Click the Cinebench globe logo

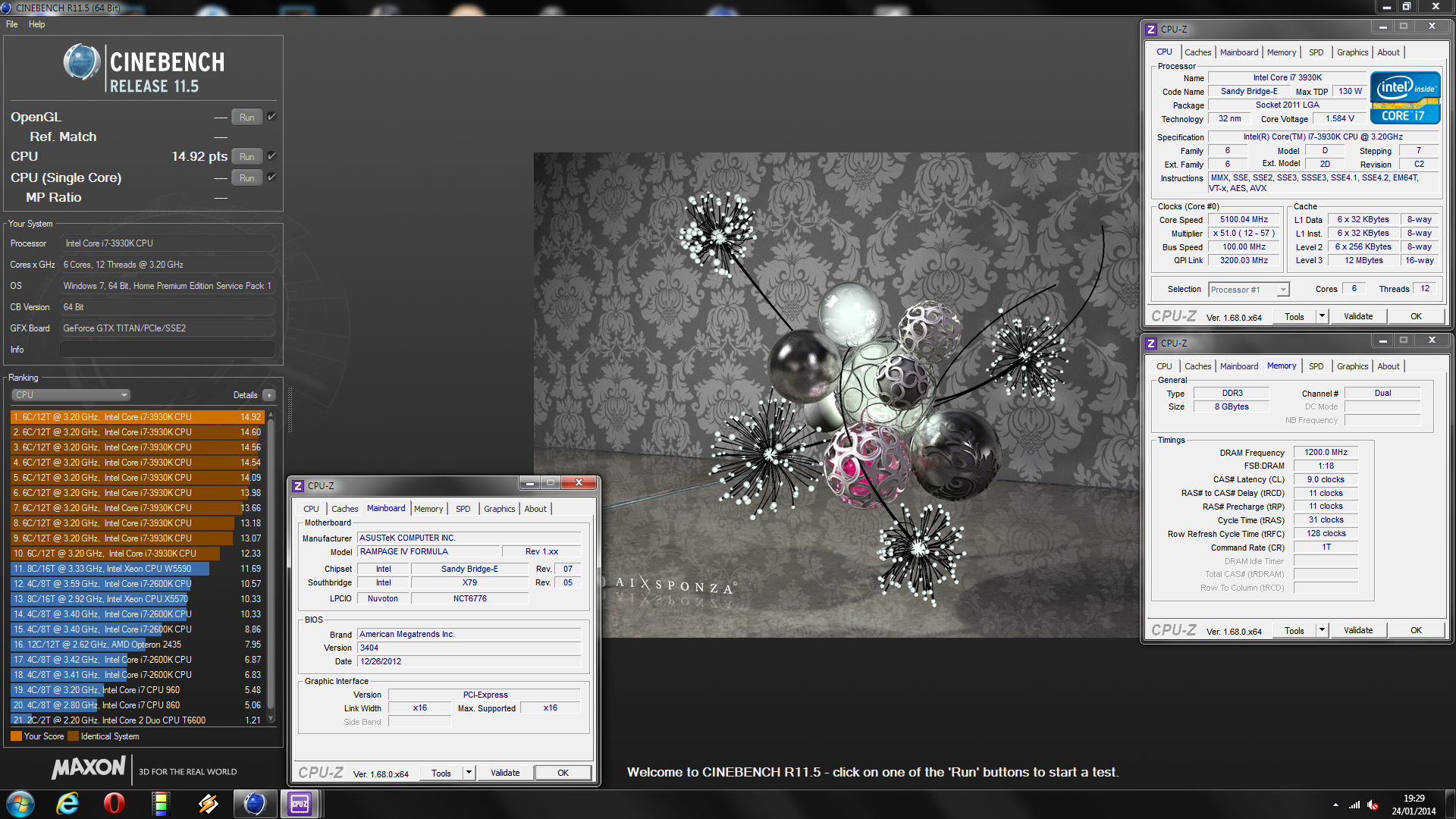tap(82, 62)
